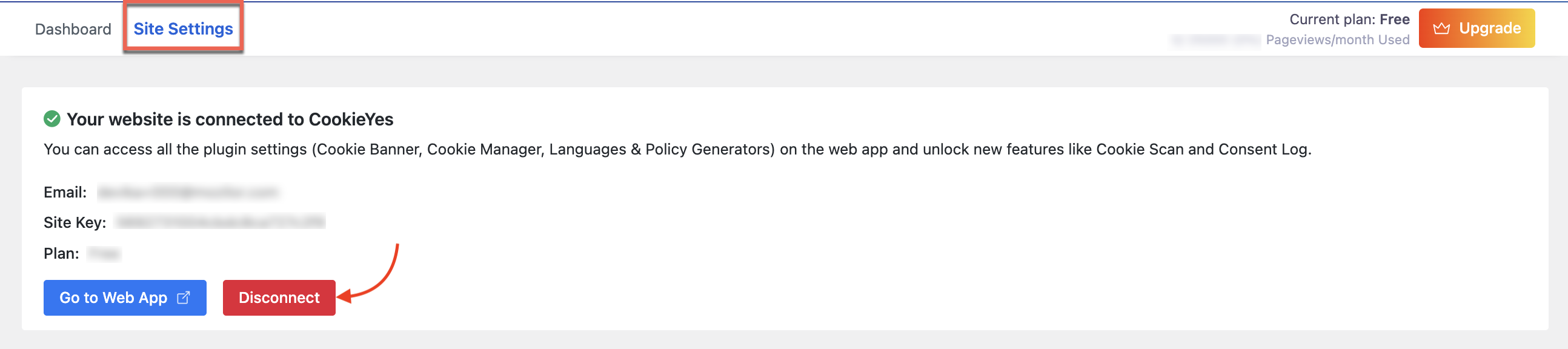
Task: Click the Plan label
Action: pos(61,253)
